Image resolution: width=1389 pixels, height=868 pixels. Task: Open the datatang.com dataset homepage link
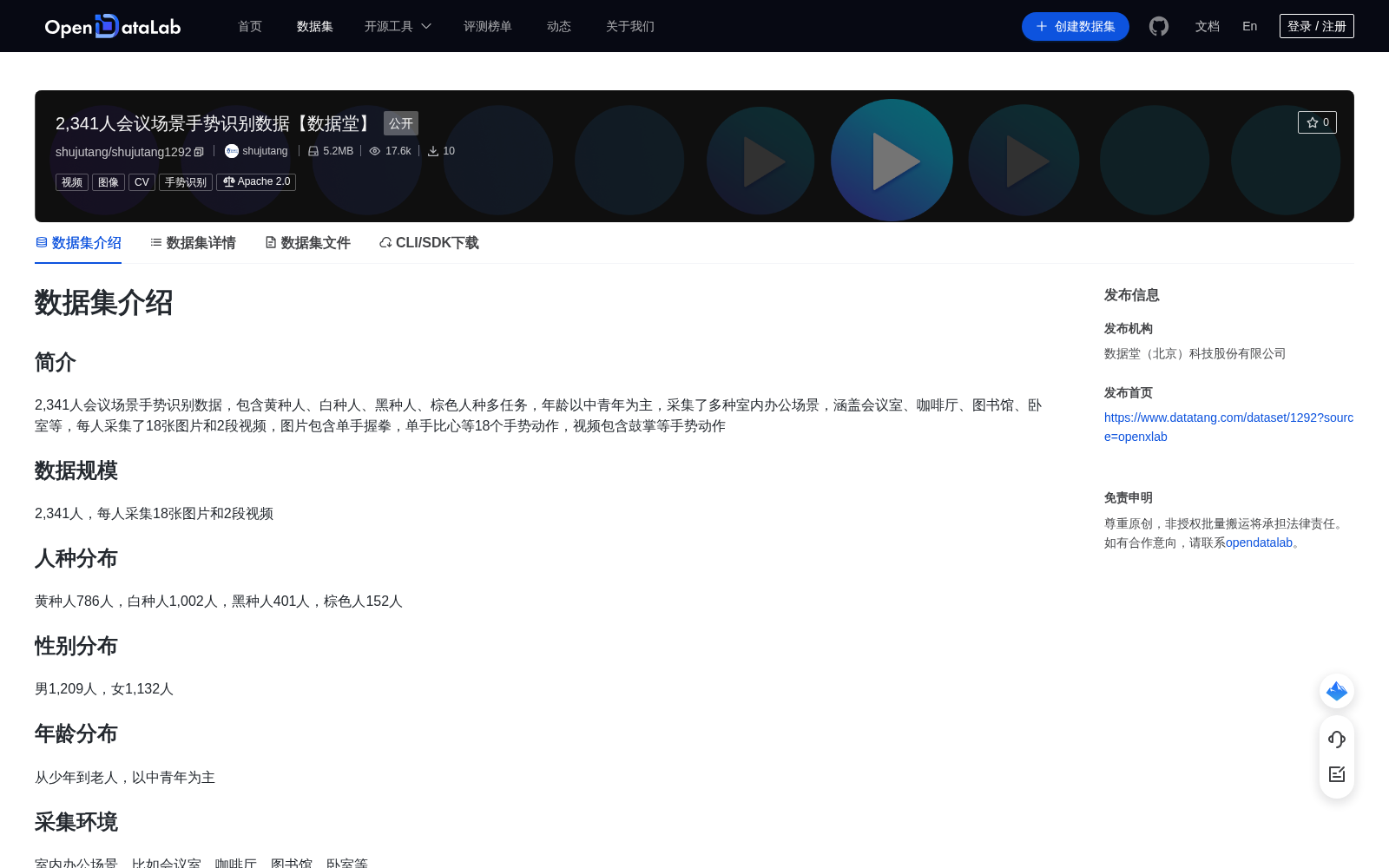[x=1228, y=427]
